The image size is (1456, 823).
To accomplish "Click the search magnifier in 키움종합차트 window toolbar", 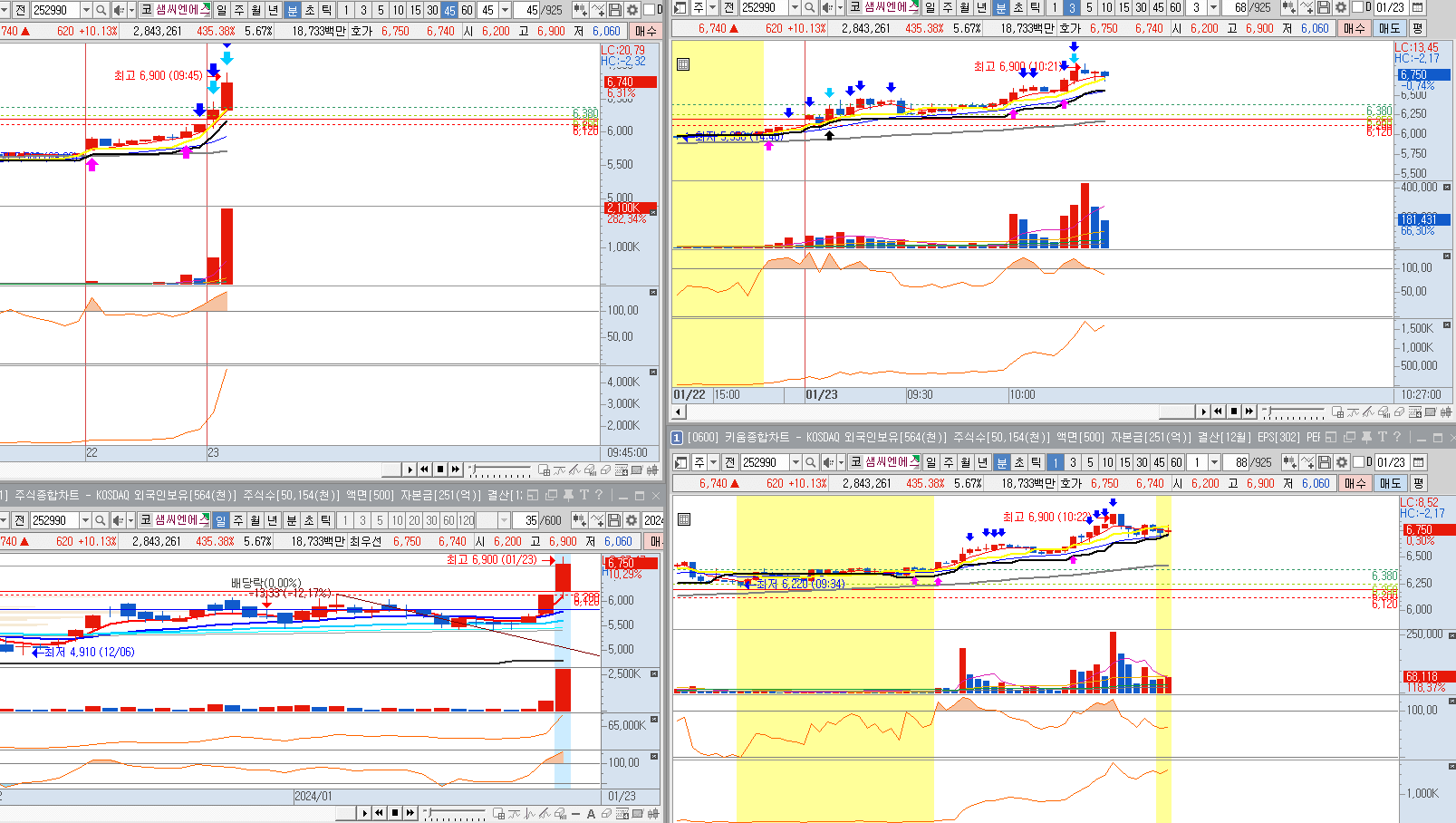I will [811, 462].
